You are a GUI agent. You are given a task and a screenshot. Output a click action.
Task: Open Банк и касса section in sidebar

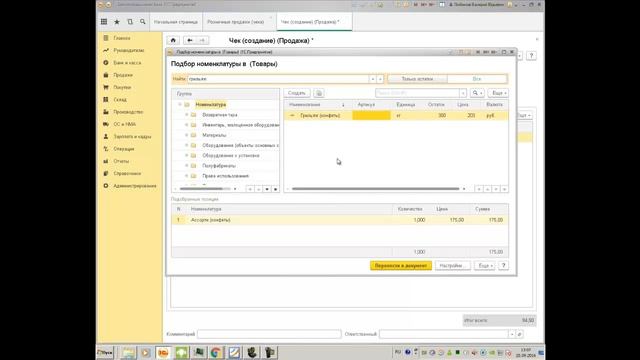127,63
